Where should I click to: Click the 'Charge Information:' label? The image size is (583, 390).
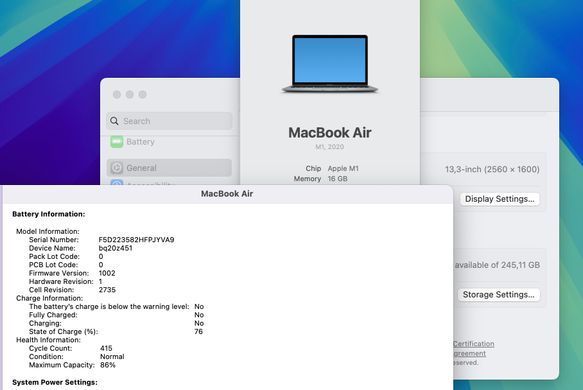click(49, 298)
